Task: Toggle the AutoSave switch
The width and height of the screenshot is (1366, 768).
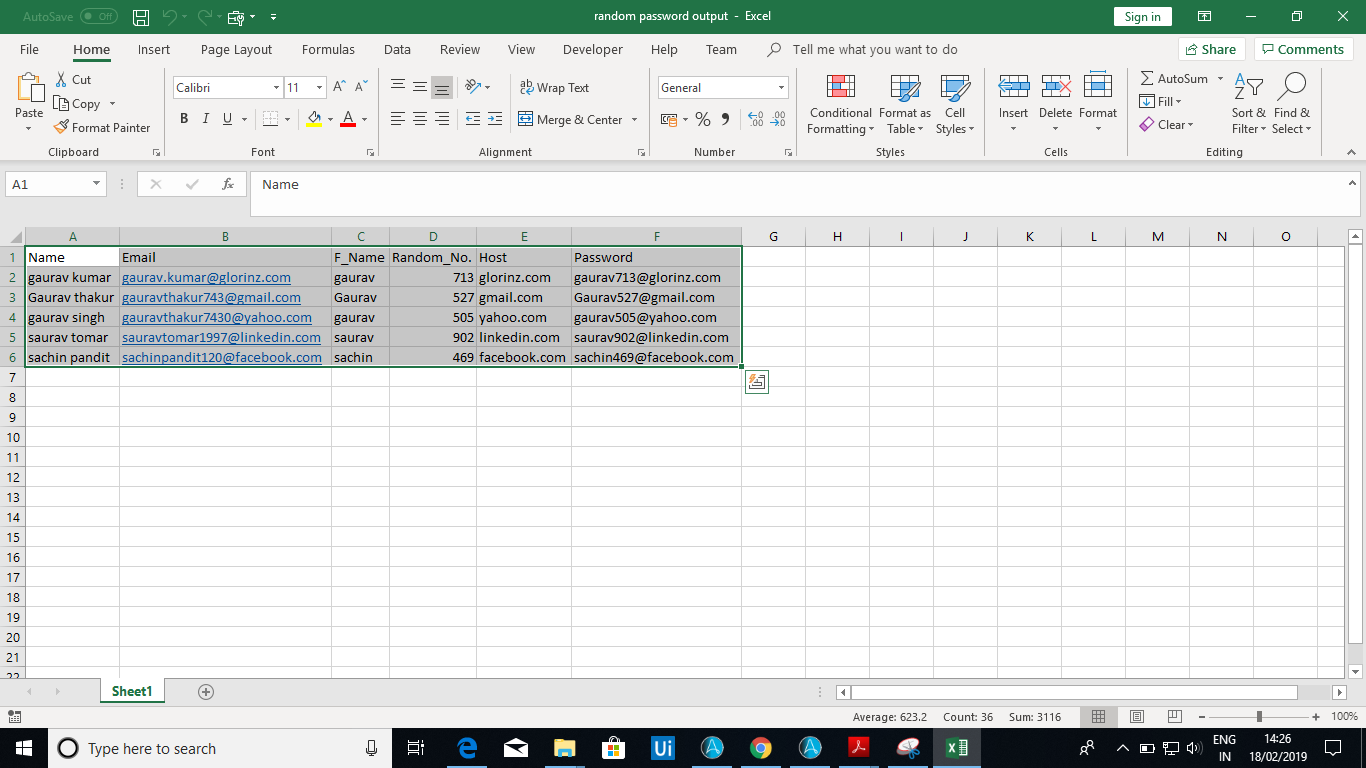Action: click(98, 17)
